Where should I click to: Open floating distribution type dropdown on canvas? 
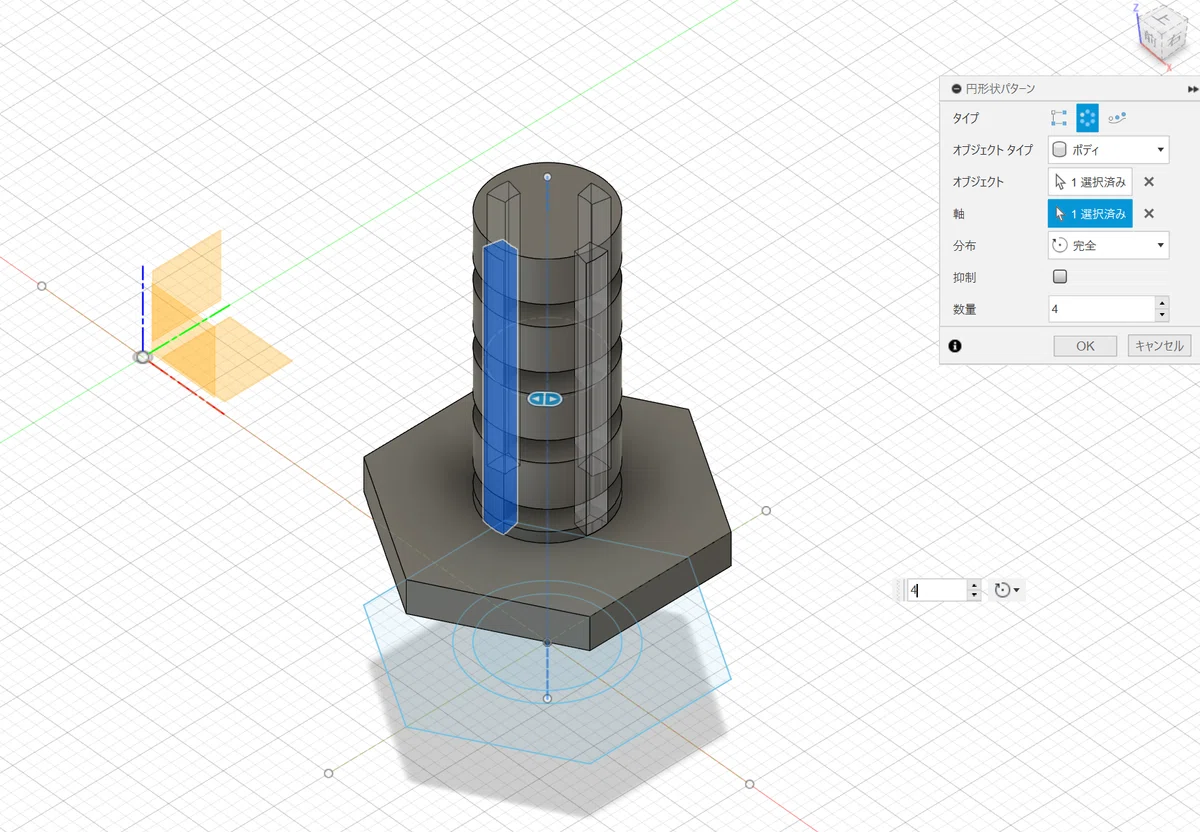pos(1007,590)
